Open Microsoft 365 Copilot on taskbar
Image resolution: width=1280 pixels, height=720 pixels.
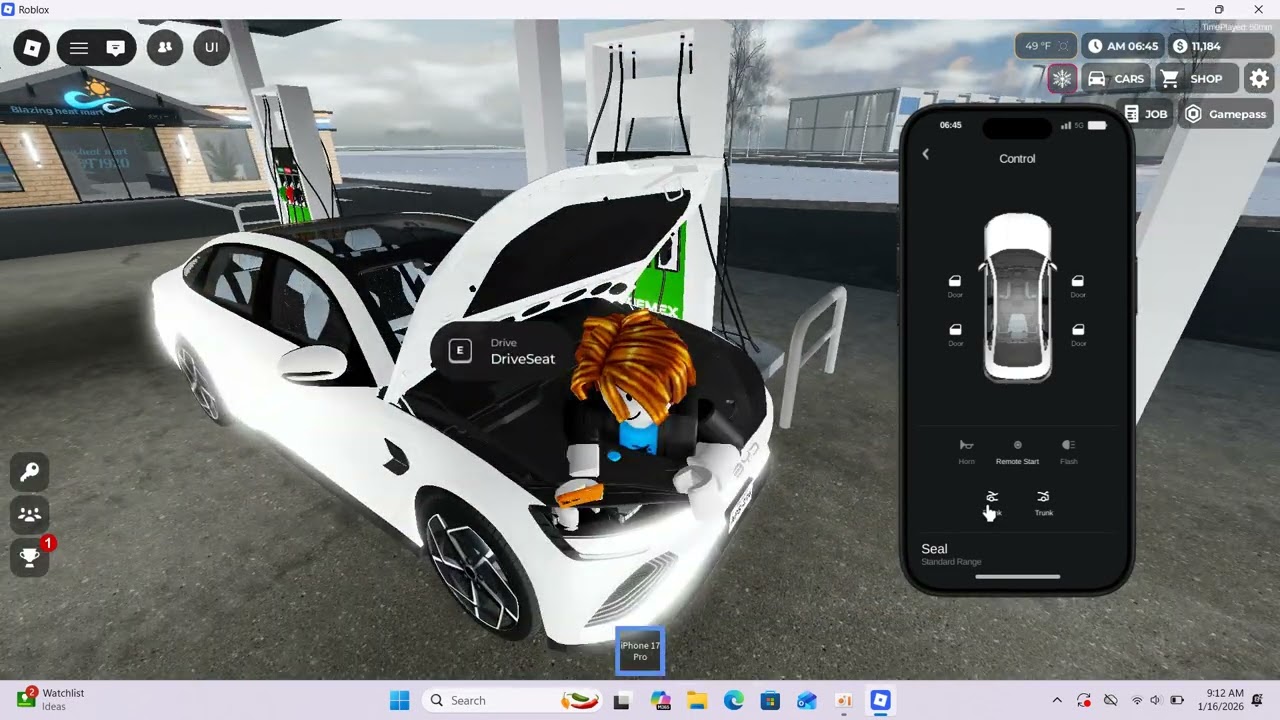(660, 700)
